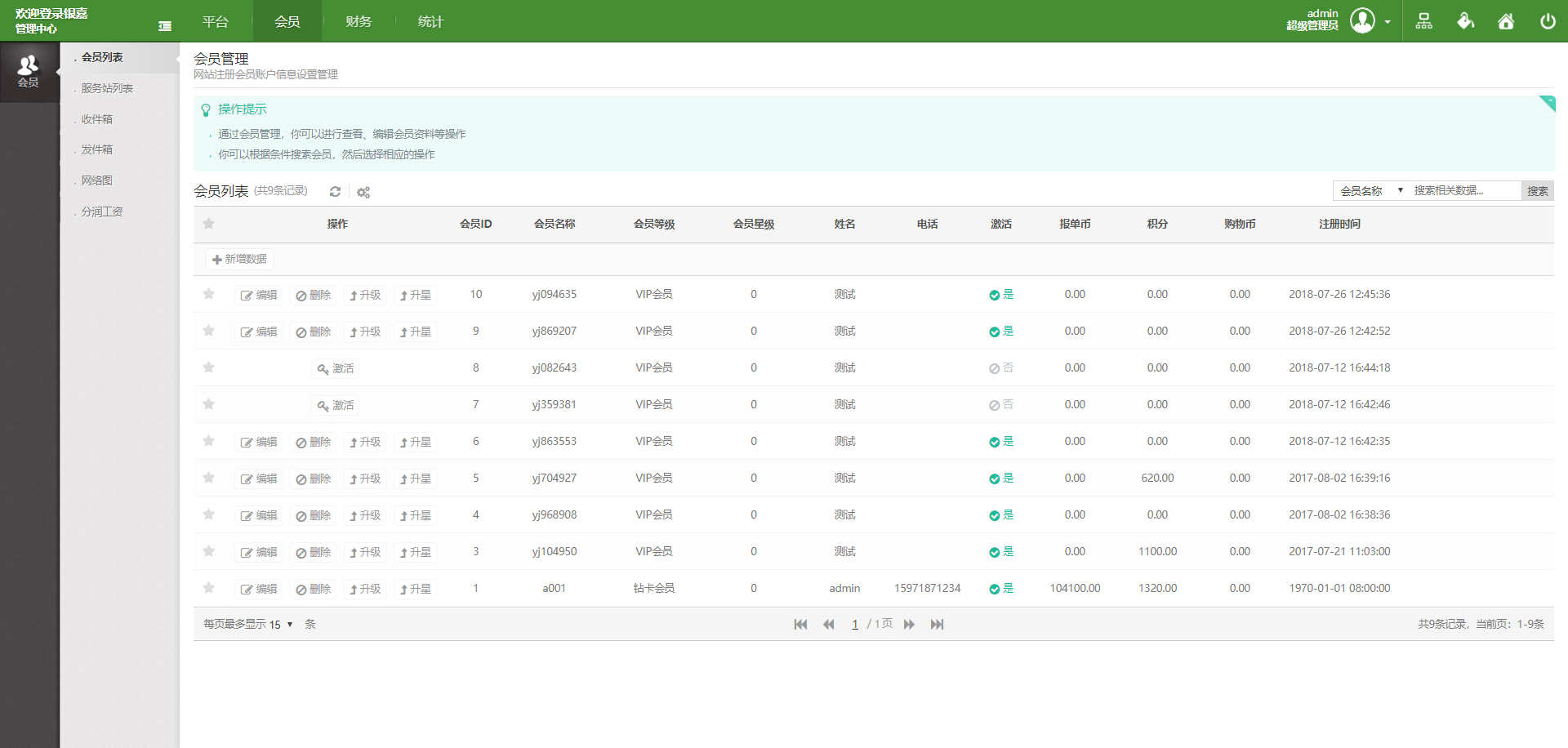
Task: Click the 搜索 button
Action: [x=1538, y=191]
